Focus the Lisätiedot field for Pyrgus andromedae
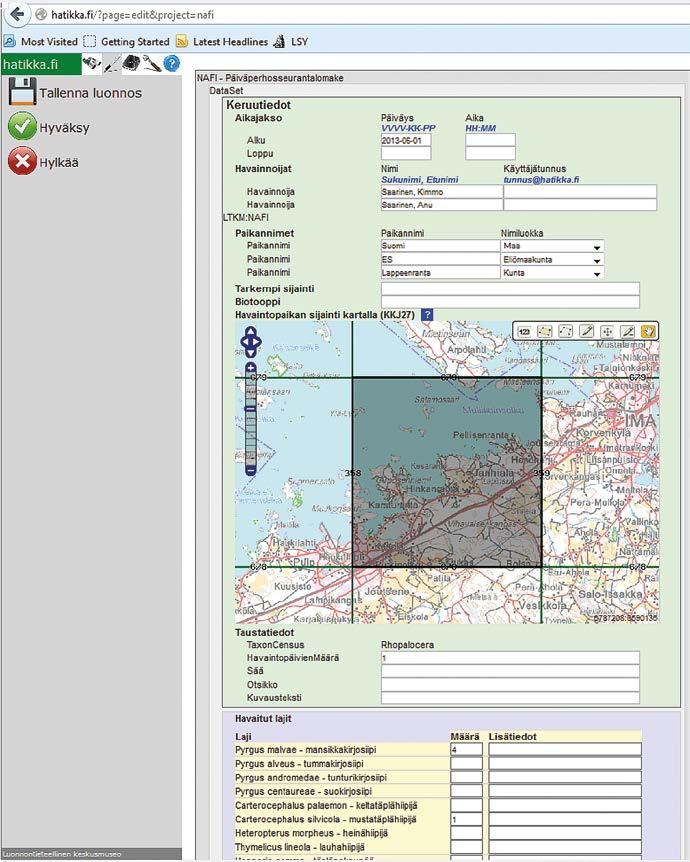Screen dimensions: 690x862 (x=565, y=777)
